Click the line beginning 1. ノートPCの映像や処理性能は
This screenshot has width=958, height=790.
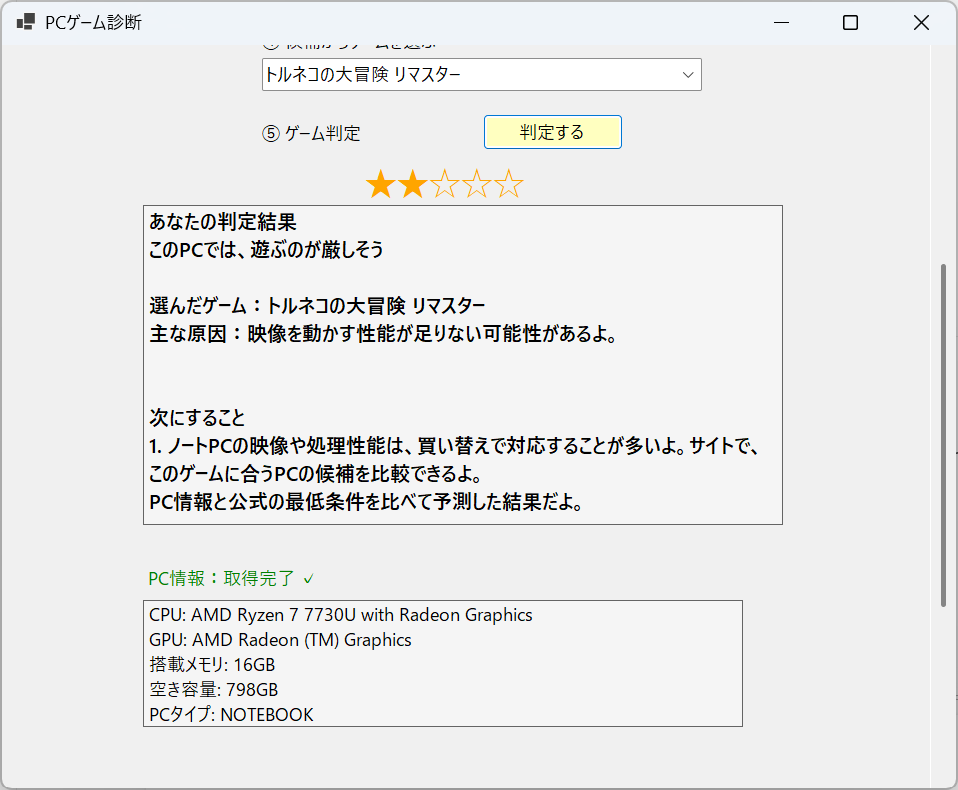click(454, 446)
